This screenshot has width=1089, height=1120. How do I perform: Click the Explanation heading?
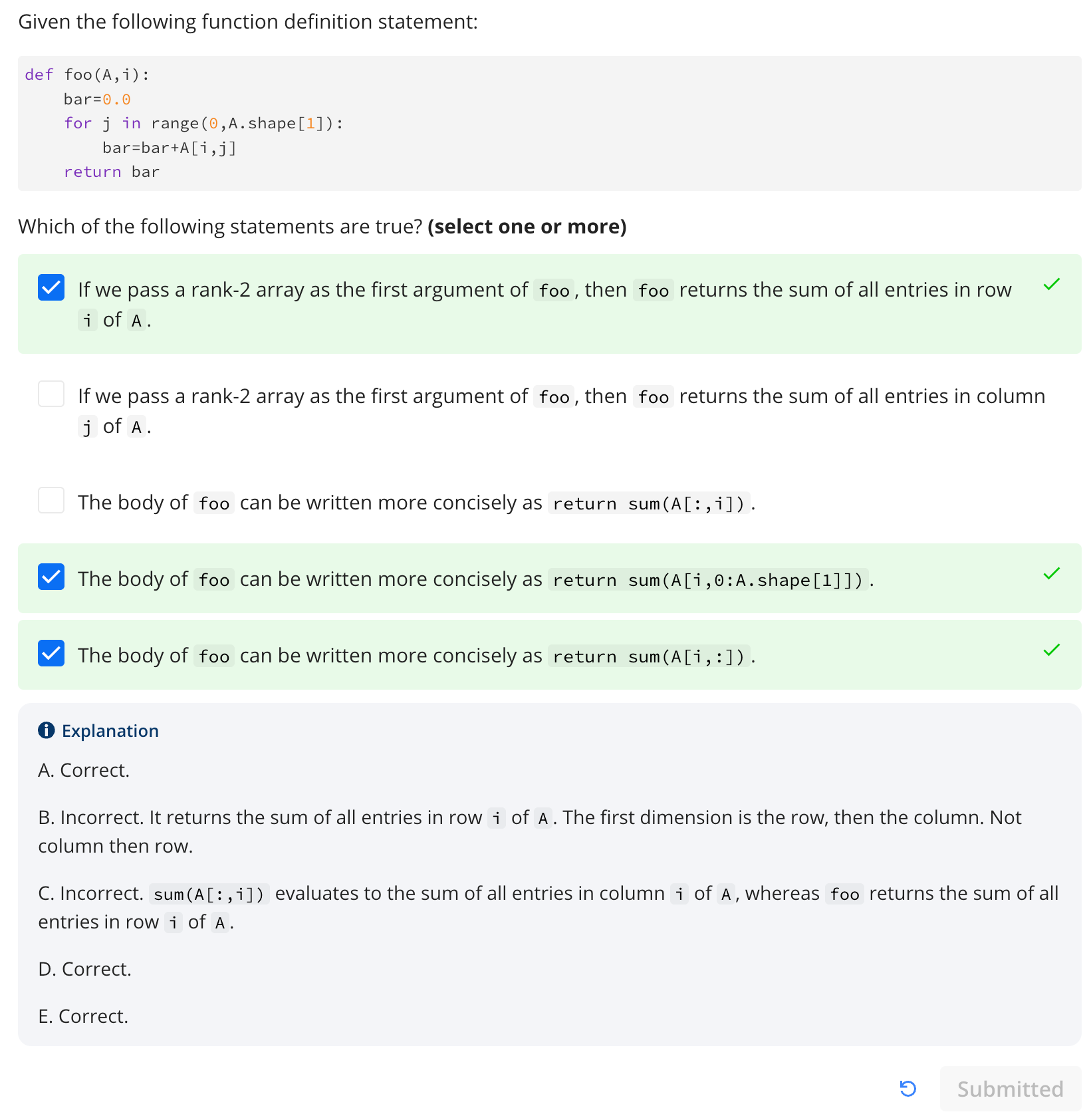pyautogui.click(x=110, y=730)
